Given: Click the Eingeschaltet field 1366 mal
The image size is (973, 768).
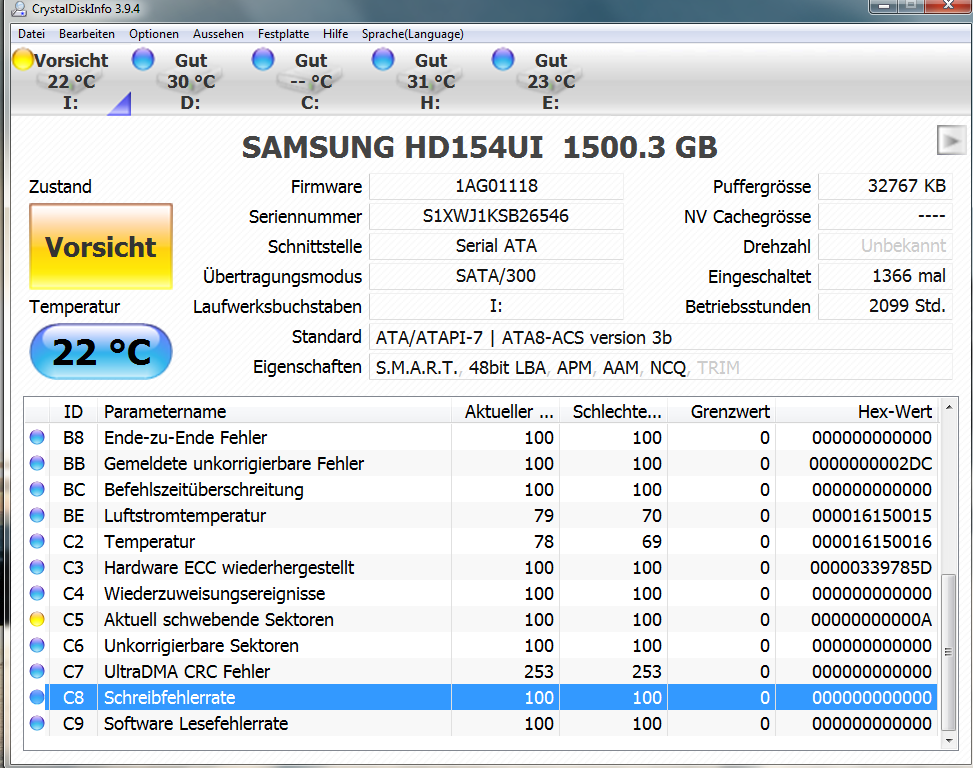Looking at the screenshot, I should 886,276.
